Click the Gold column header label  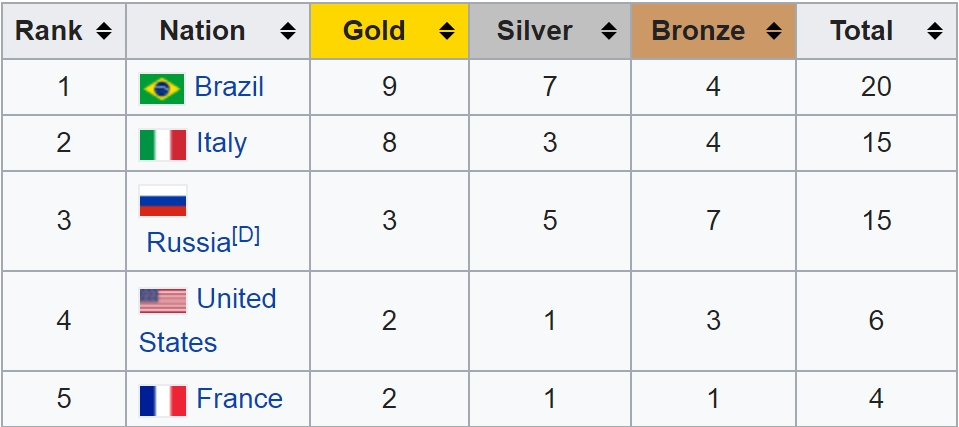(x=374, y=31)
